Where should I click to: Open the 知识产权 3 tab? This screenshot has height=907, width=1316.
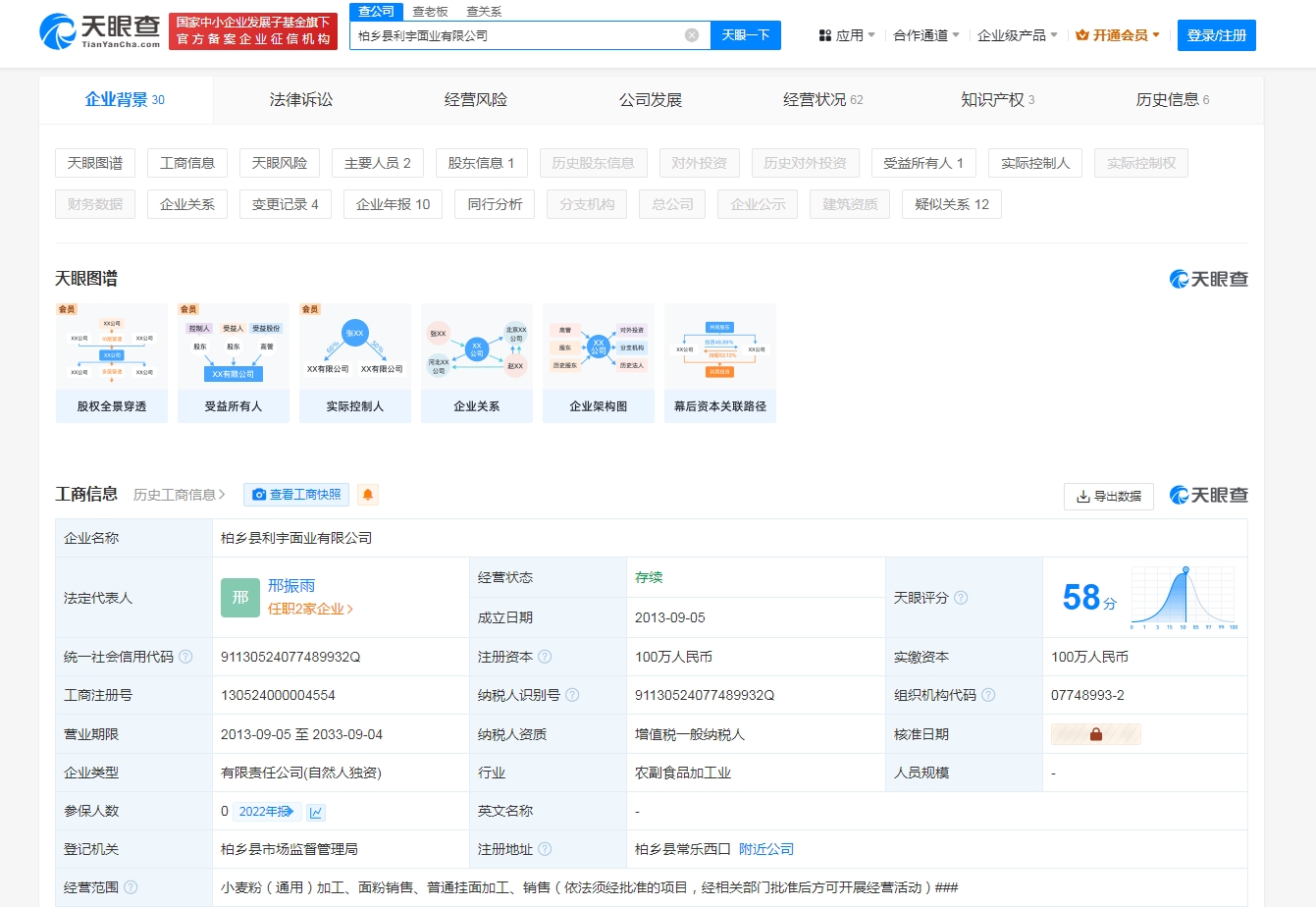coord(998,99)
